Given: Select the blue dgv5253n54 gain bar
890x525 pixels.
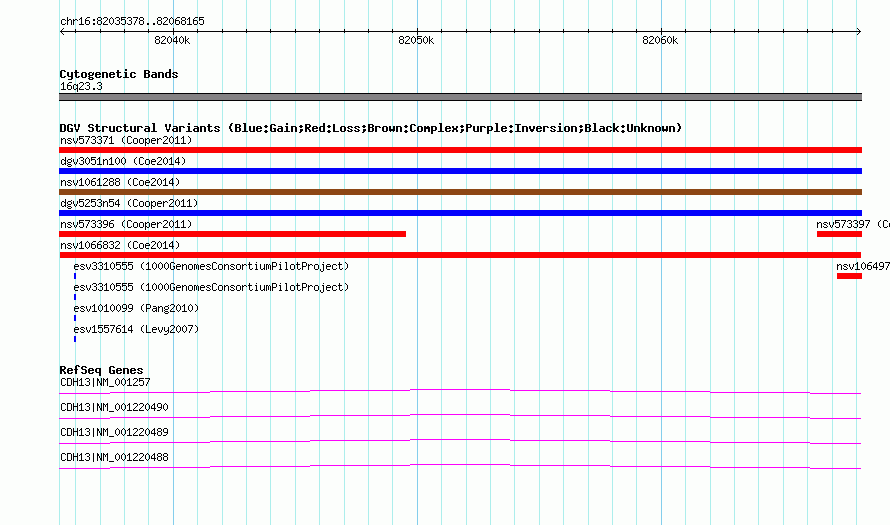Looking at the screenshot, I should click(460, 213).
